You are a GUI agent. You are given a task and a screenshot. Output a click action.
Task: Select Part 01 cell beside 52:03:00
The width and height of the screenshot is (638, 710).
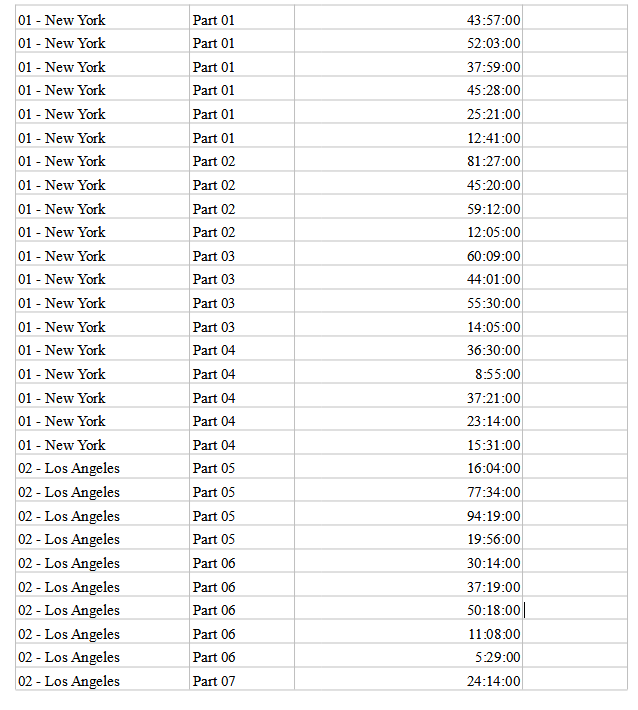click(214, 43)
